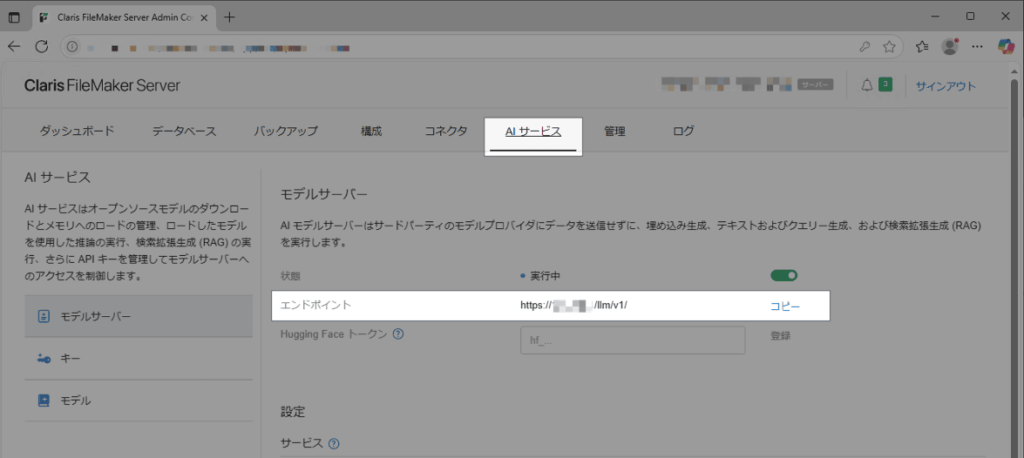Reload the current page
Image resolution: width=1024 pixels, height=458 pixels.
pos(42,46)
